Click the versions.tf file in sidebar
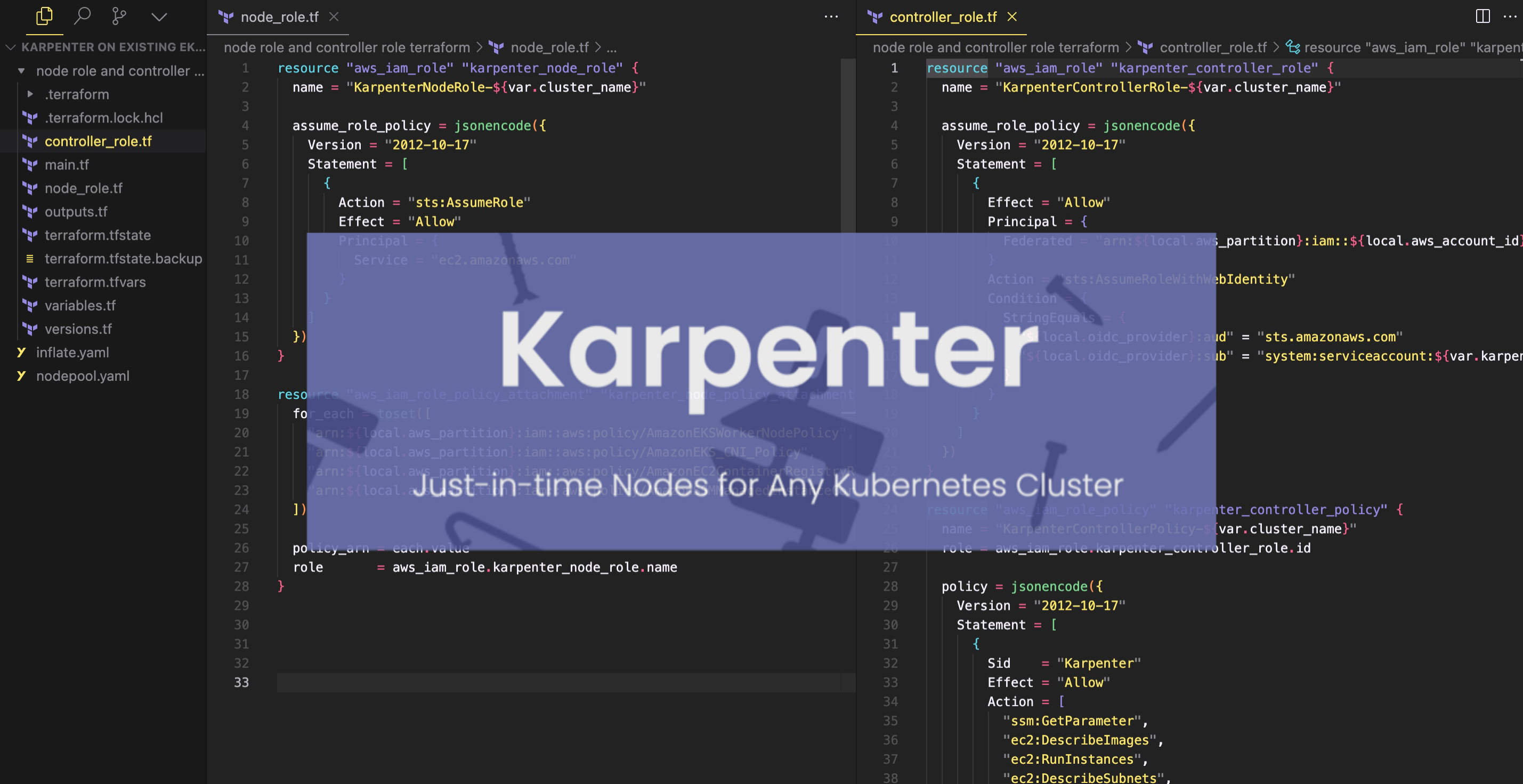Image resolution: width=1523 pixels, height=784 pixels. click(x=77, y=329)
